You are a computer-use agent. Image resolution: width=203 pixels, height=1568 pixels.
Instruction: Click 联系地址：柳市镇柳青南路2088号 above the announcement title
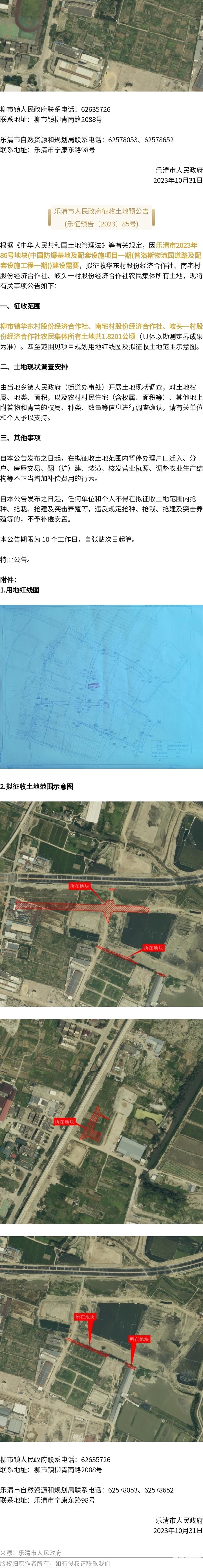click(51, 120)
